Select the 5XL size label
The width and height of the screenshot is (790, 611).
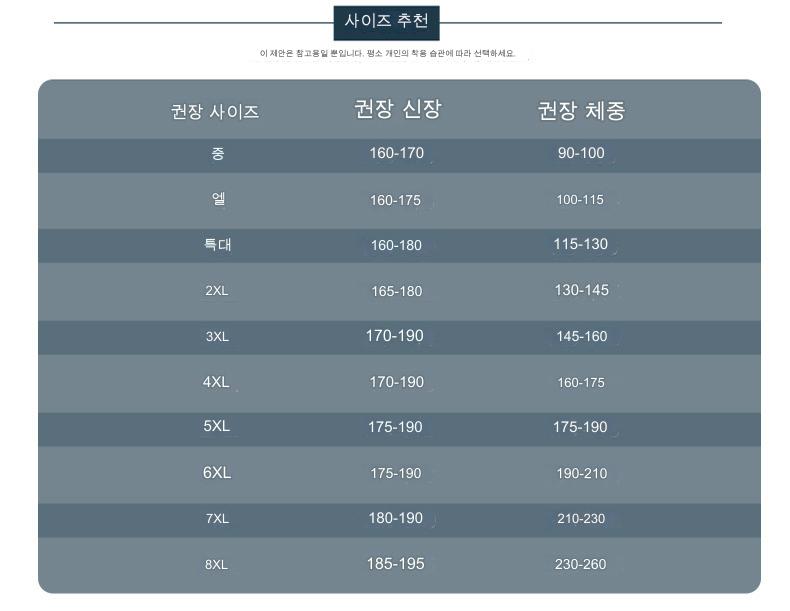pyautogui.click(x=216, y=426)
